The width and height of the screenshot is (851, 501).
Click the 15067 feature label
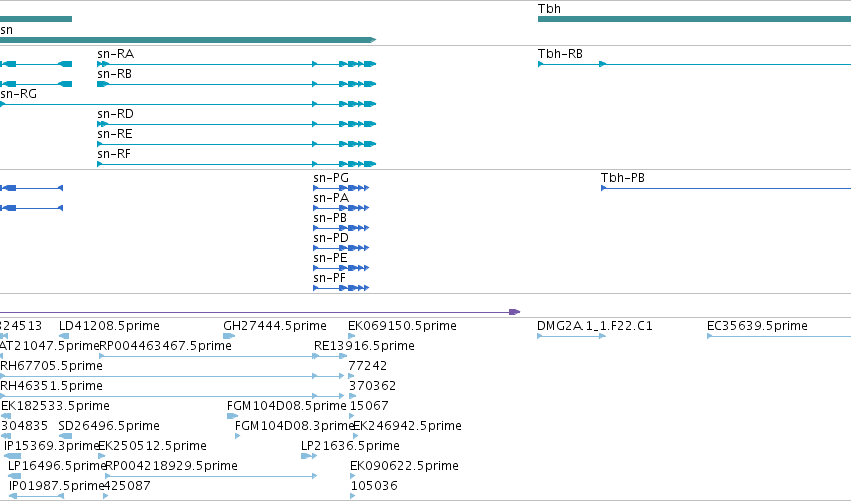369,406
